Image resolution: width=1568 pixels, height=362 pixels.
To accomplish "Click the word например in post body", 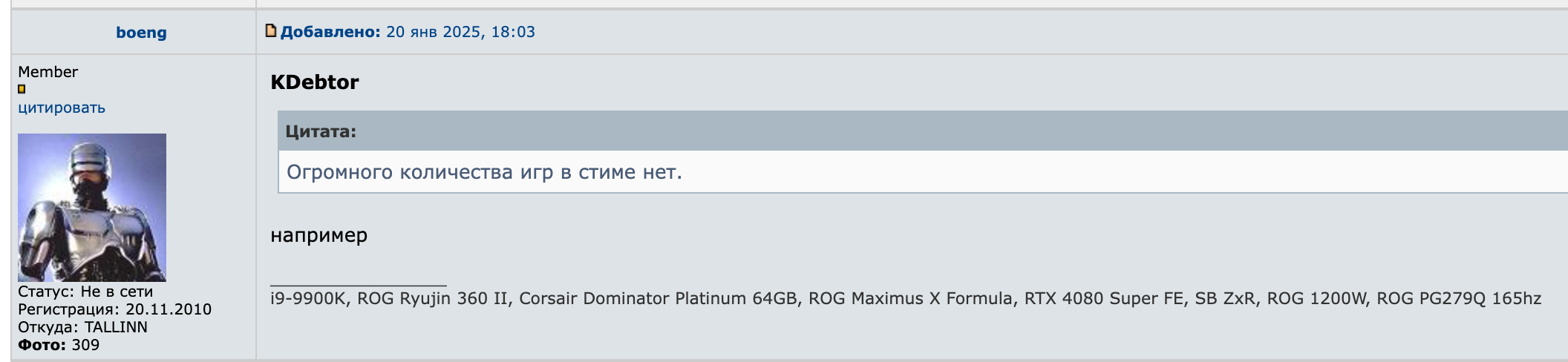I will click(318, 236).
